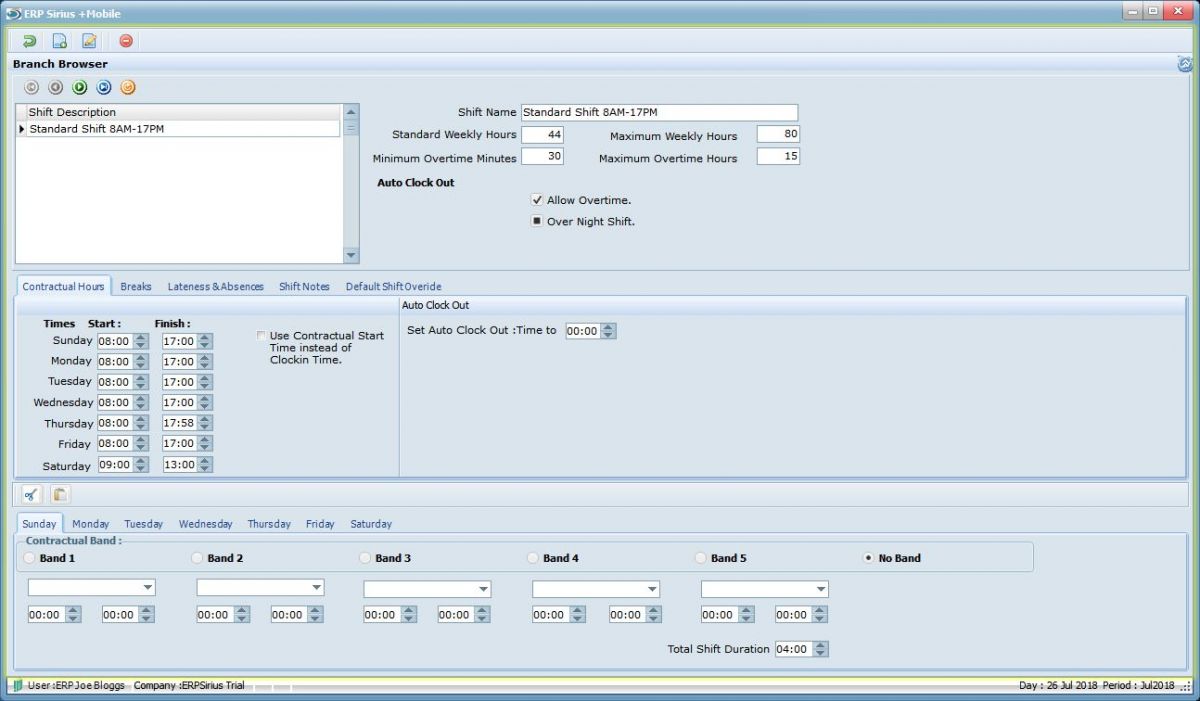Click the User :ERP Joe Bloggs status text
Image resolution: width=1200 pixels, height=701 pixels.
point(78,686)
